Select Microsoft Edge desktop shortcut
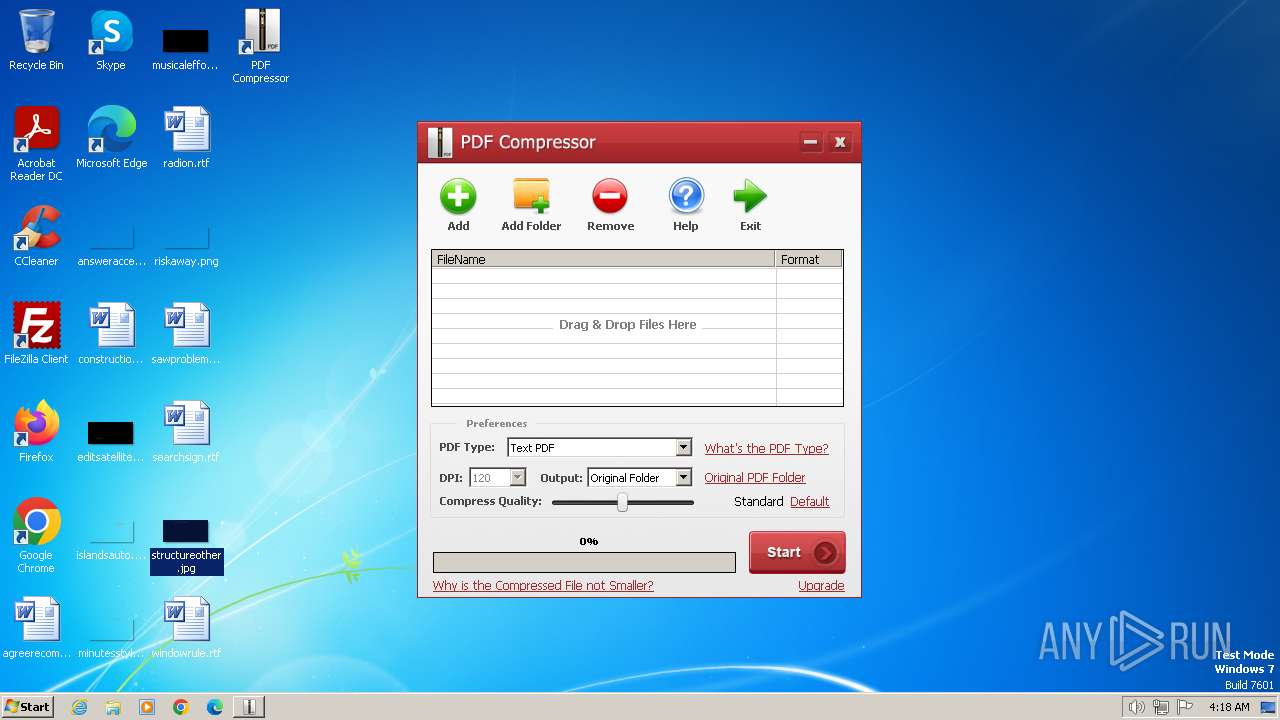 point(111,138)
